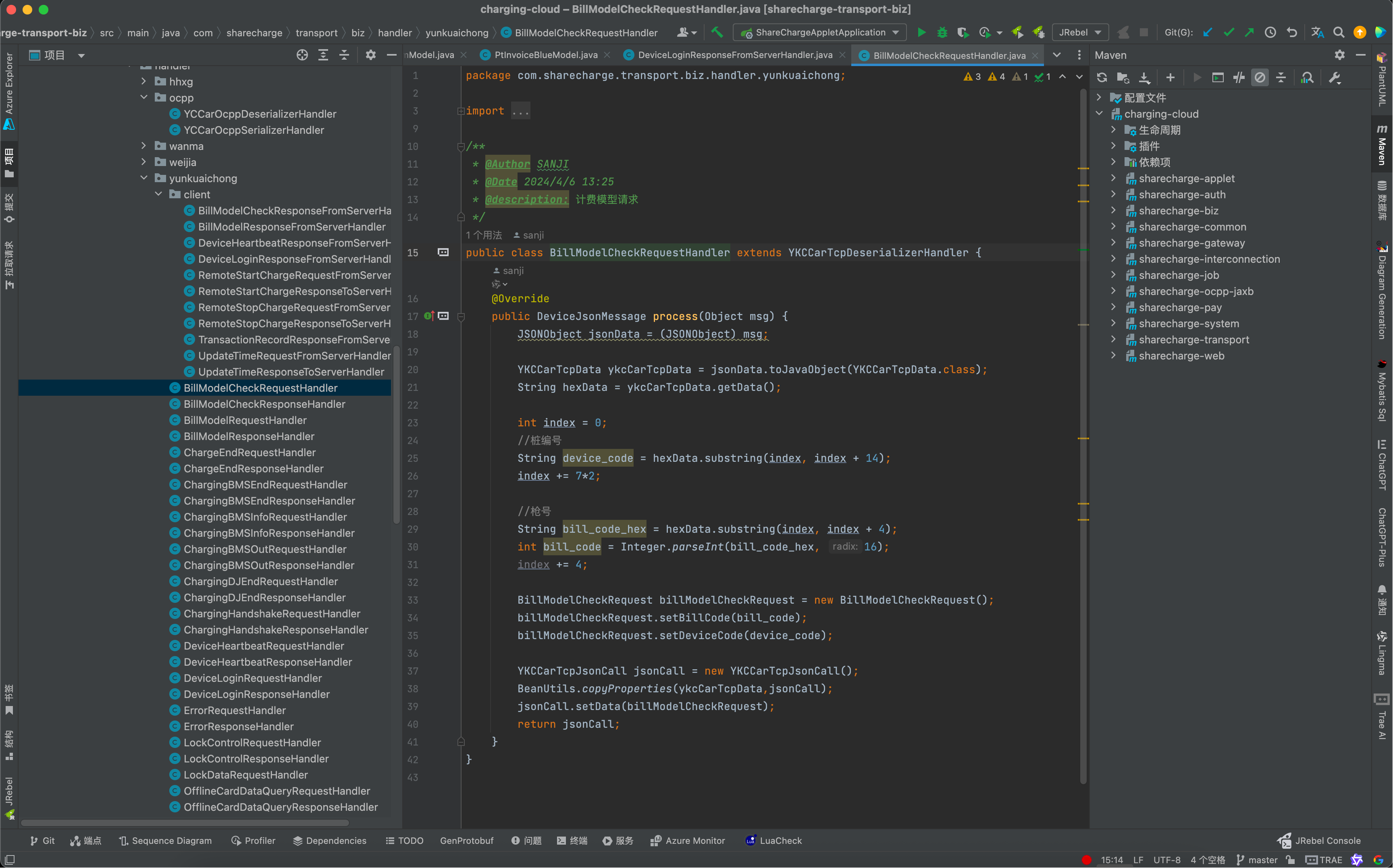Screen dimensions: 1393x868
Task: Toggle Maven skip tests mode
Action: [1260, 77]
